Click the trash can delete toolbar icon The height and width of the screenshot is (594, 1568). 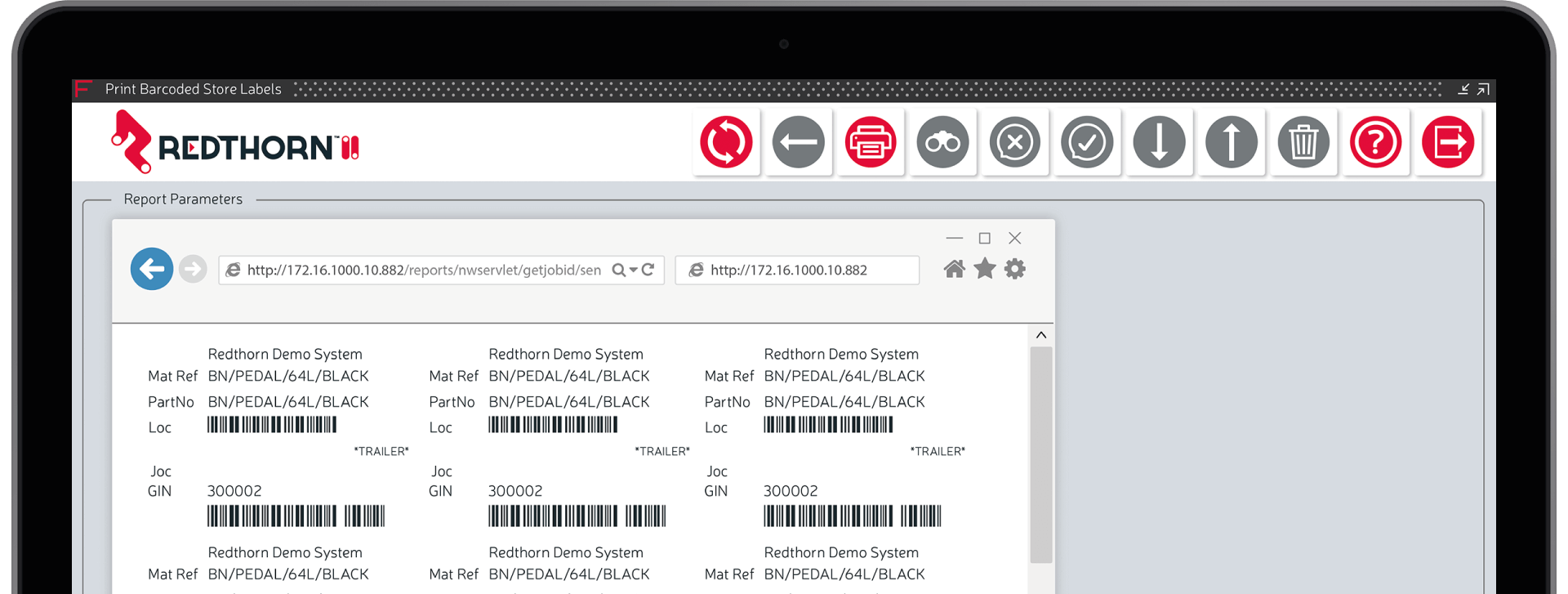tap(1303, 142)
